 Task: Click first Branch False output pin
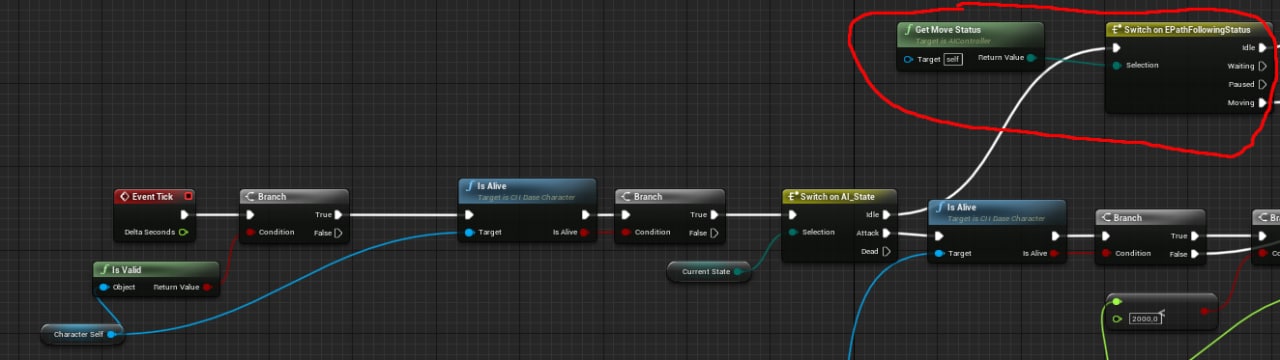coord(339,232)
